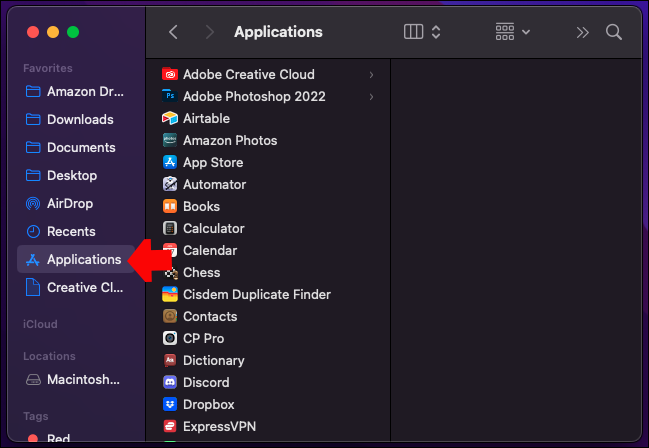
Task: Open the group-by options dropdown
Action: (x=513, y=32)
